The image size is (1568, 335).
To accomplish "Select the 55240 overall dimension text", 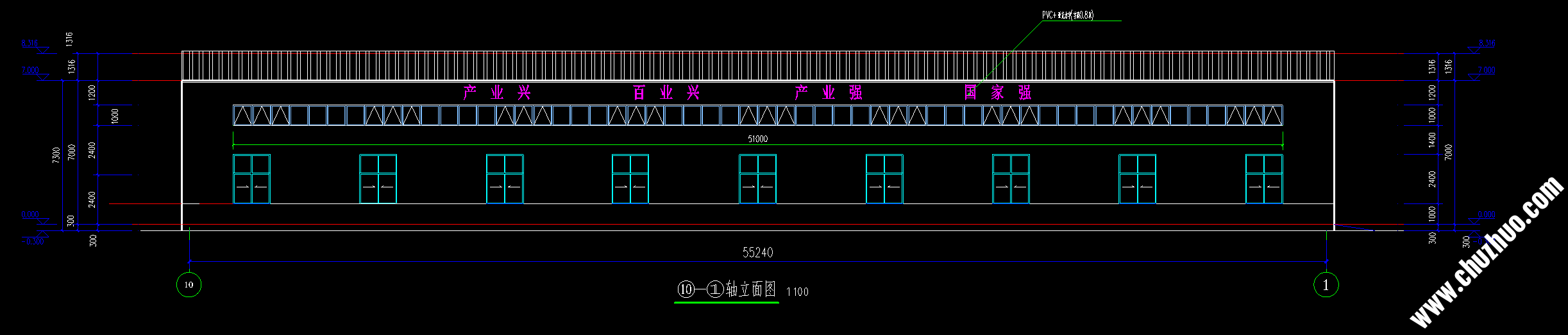I will point(757,253).
